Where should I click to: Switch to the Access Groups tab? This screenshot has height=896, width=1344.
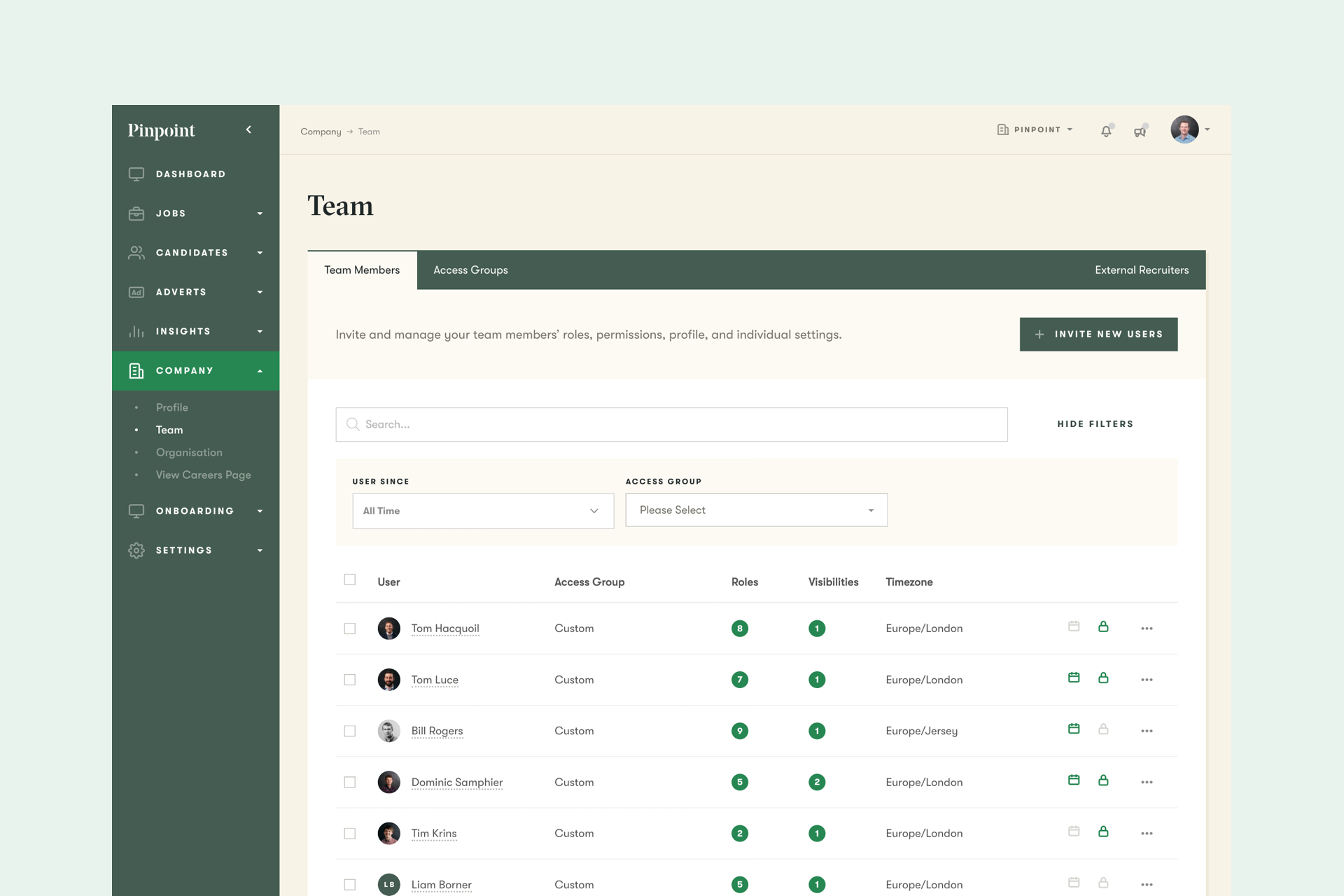[x=470, y=269]
